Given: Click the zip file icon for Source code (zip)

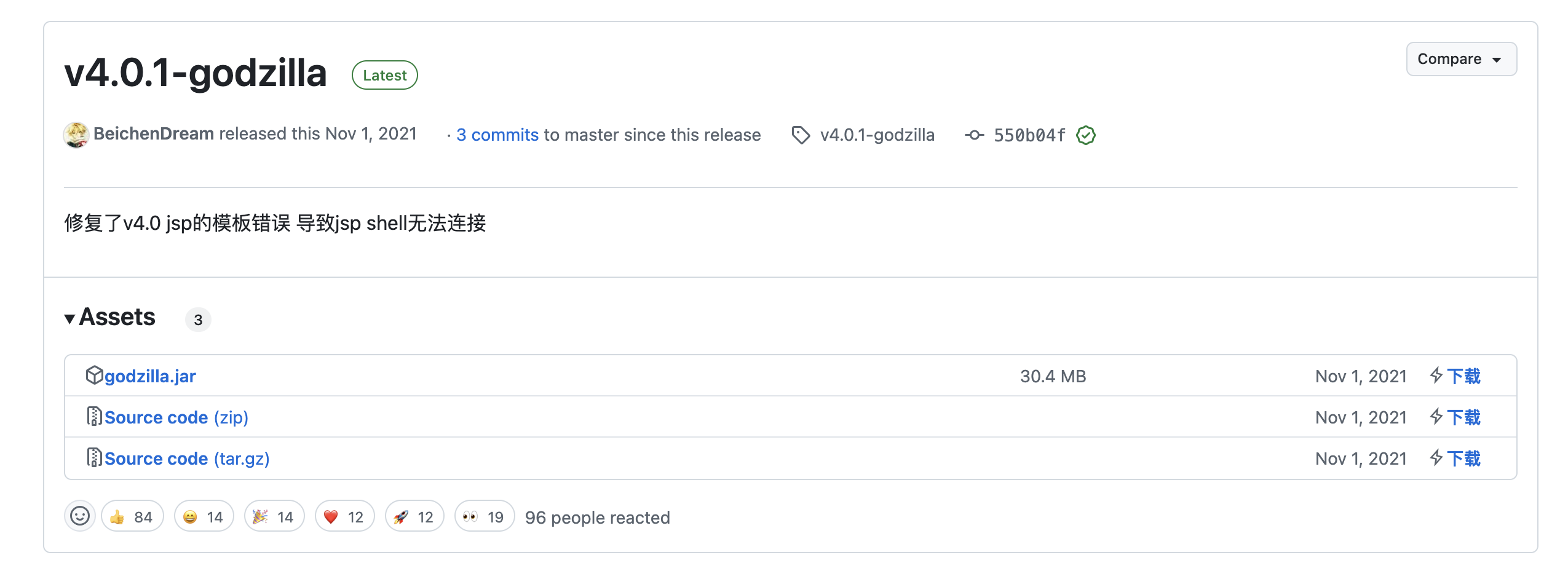Looking at the screenshot, I should [94, 417].
